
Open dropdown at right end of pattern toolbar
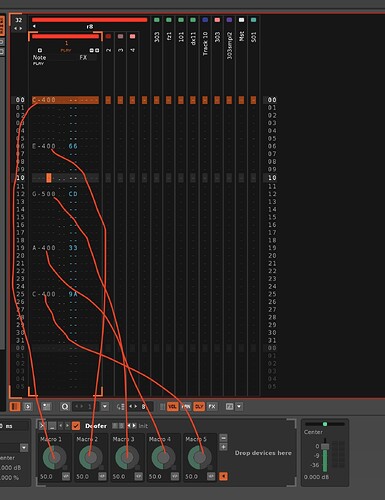tap(239, 406)
